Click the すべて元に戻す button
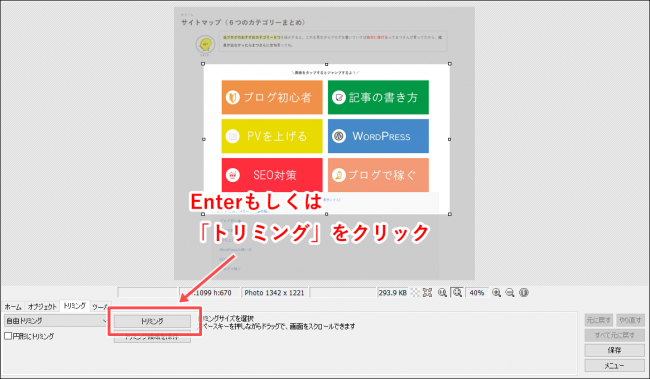This screenshot has height=379, width=650. [x=614, y=335]
